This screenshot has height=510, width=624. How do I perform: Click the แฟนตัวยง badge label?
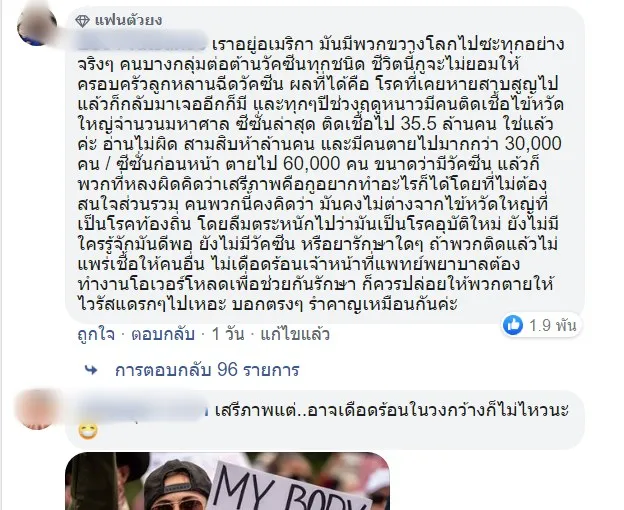click(129, 21)
